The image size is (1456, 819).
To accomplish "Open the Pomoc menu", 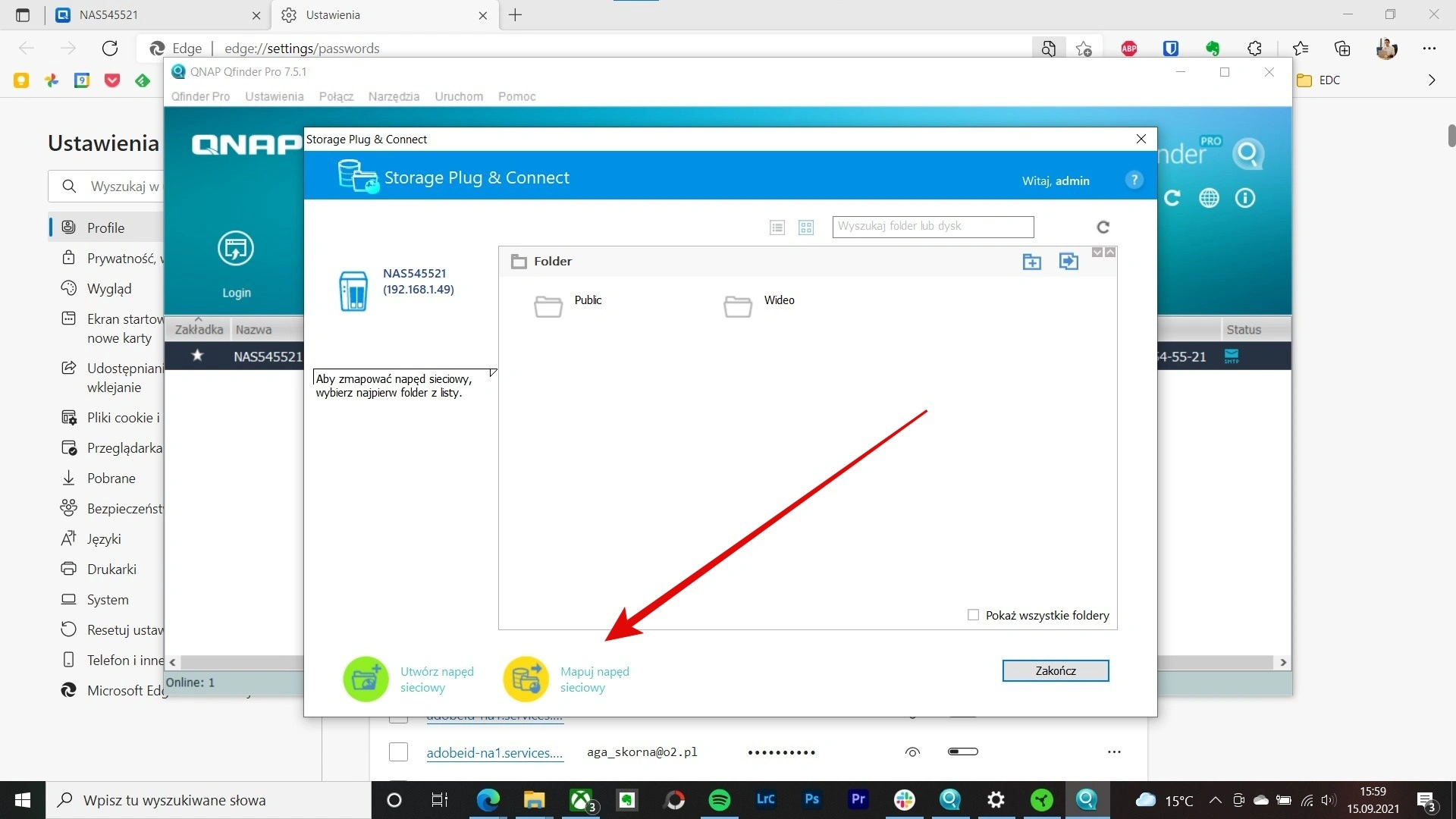I will (x=516, y=96).
